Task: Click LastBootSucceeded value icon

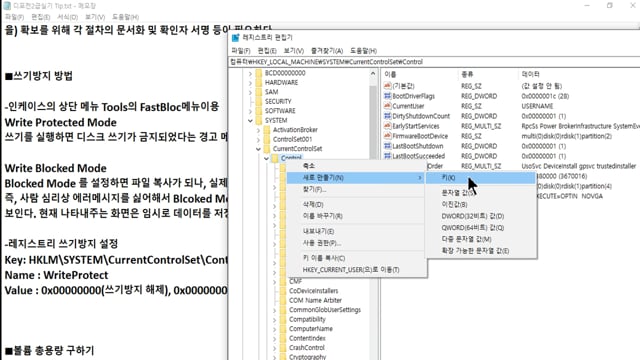Action: (387, 156)
